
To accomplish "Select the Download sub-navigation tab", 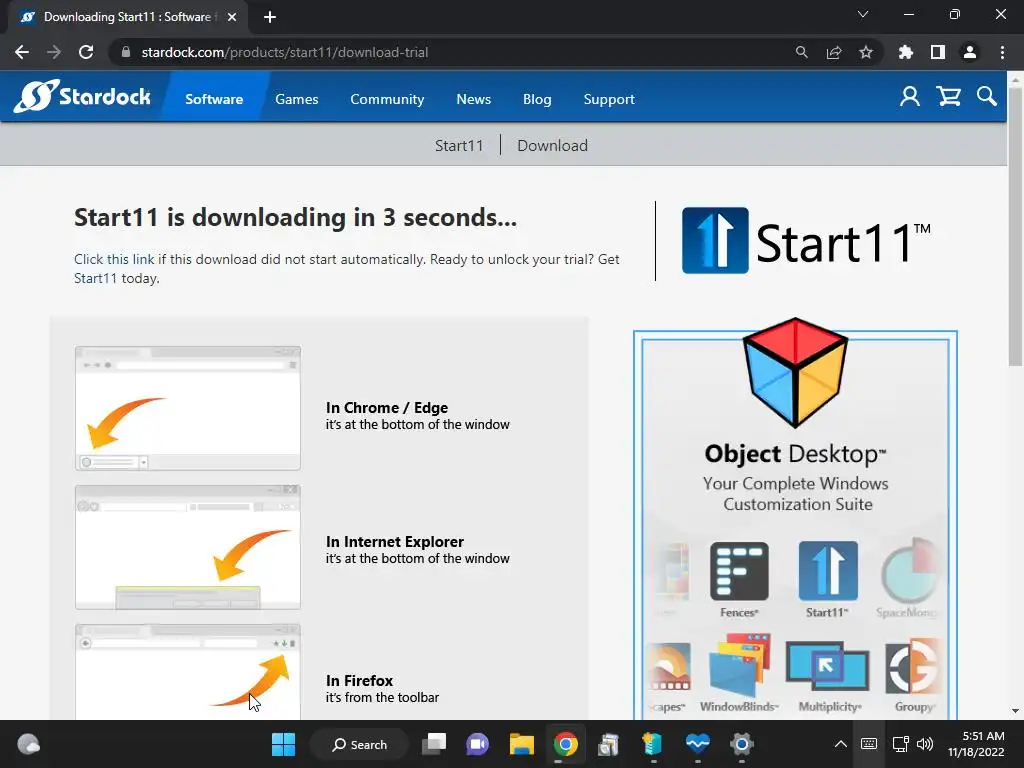I will (x=552, y=145).
